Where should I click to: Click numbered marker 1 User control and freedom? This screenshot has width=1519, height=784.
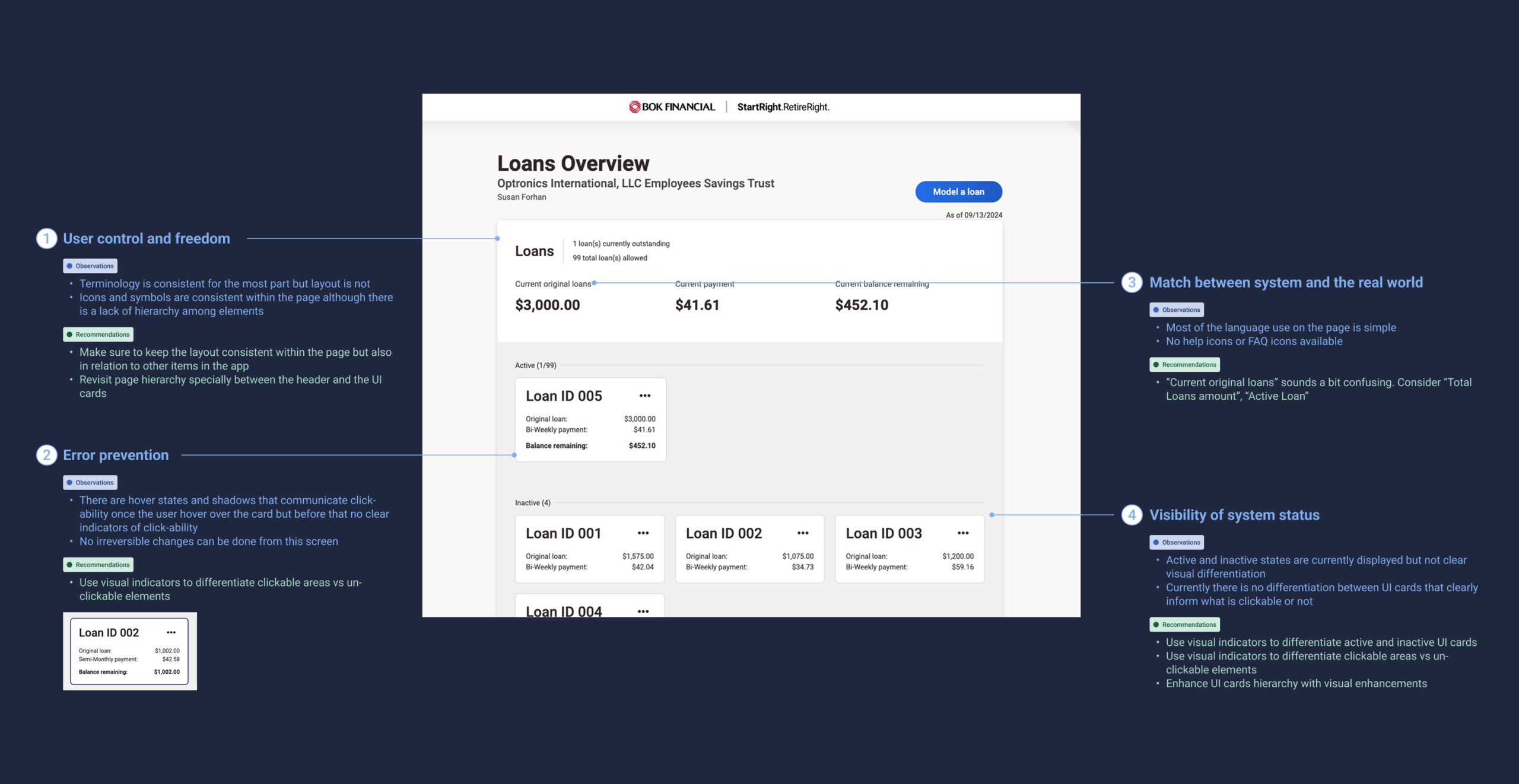46,238
